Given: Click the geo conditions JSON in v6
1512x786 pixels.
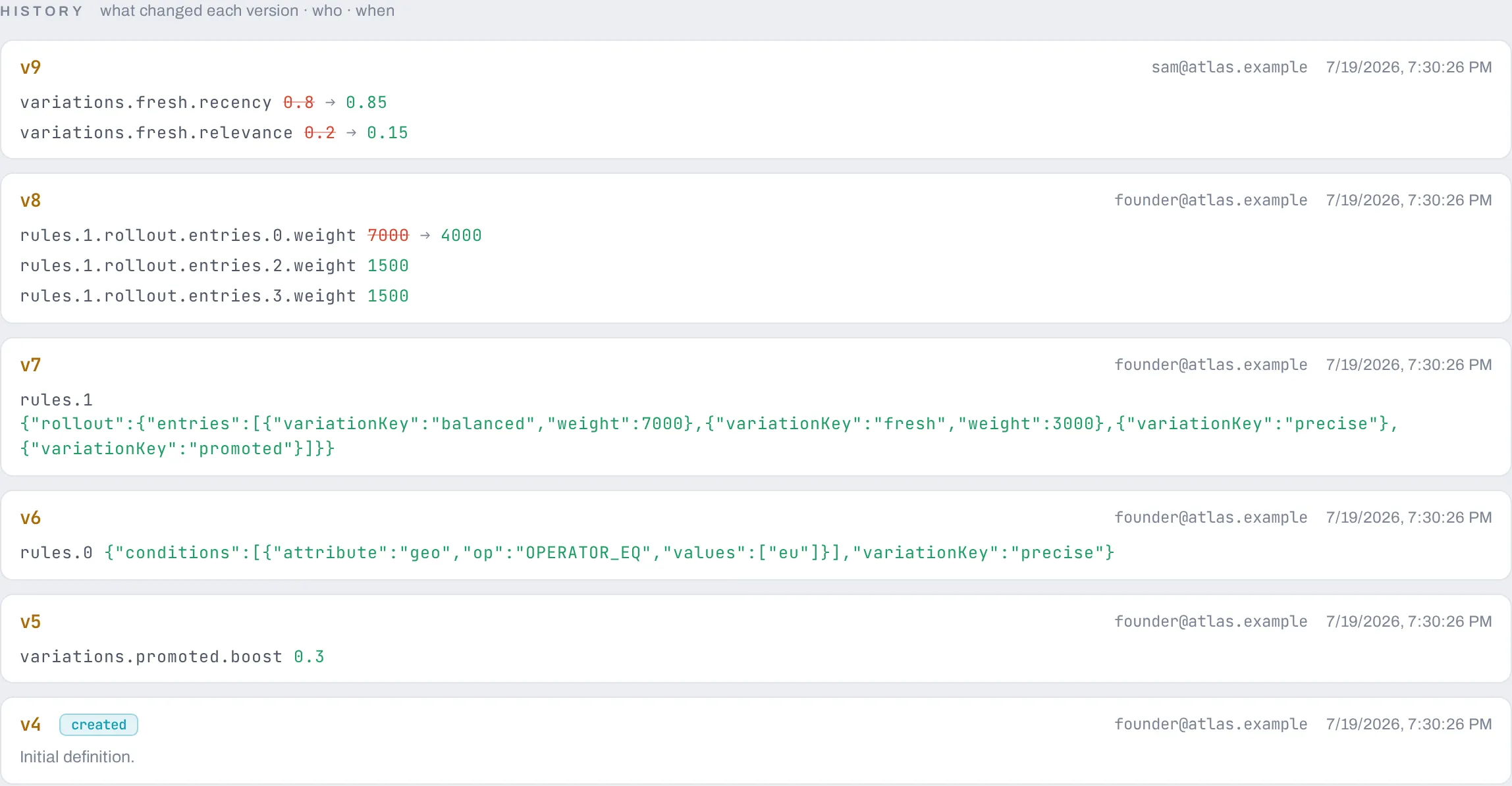Looking at the screenshot, I should tap(610, 553).
